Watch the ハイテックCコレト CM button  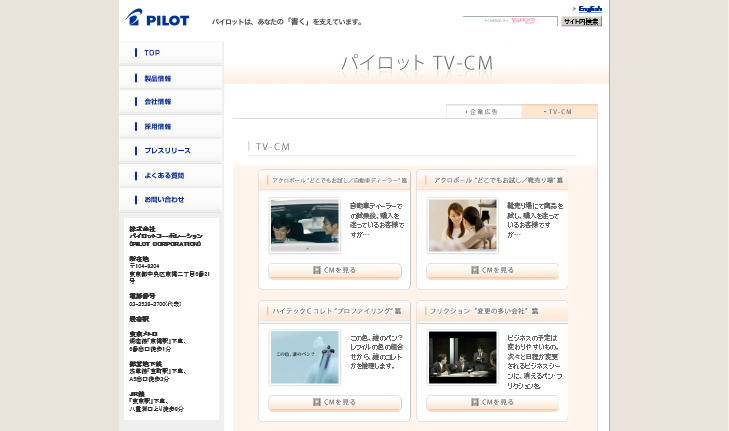pos(335,403)
